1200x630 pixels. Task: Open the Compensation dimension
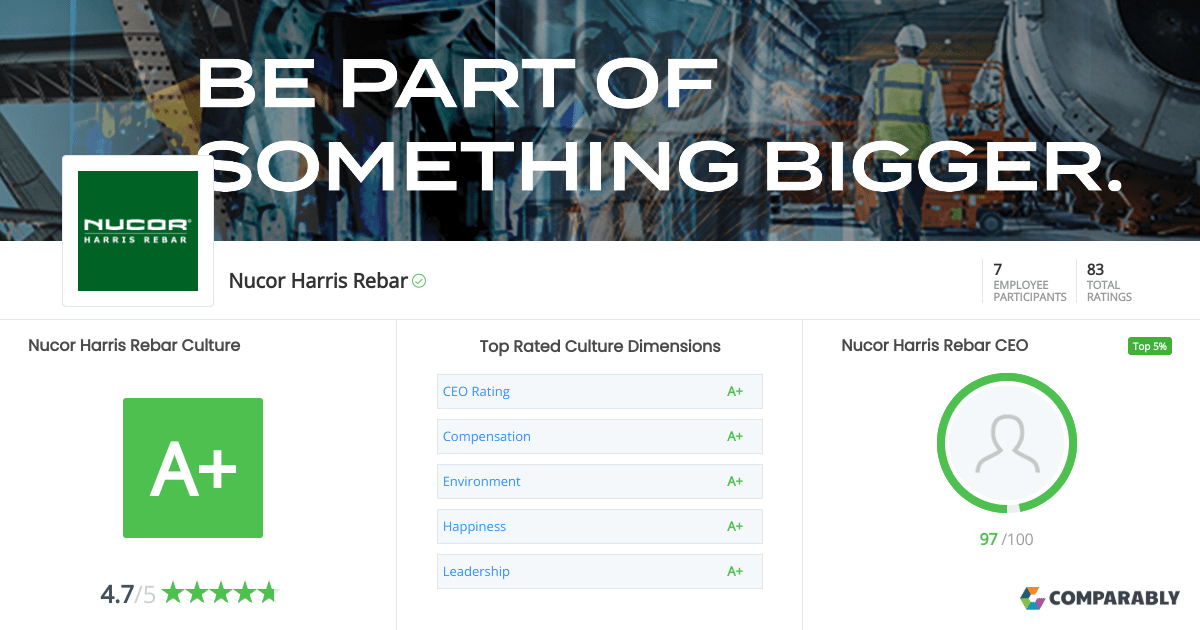(487, 436)
